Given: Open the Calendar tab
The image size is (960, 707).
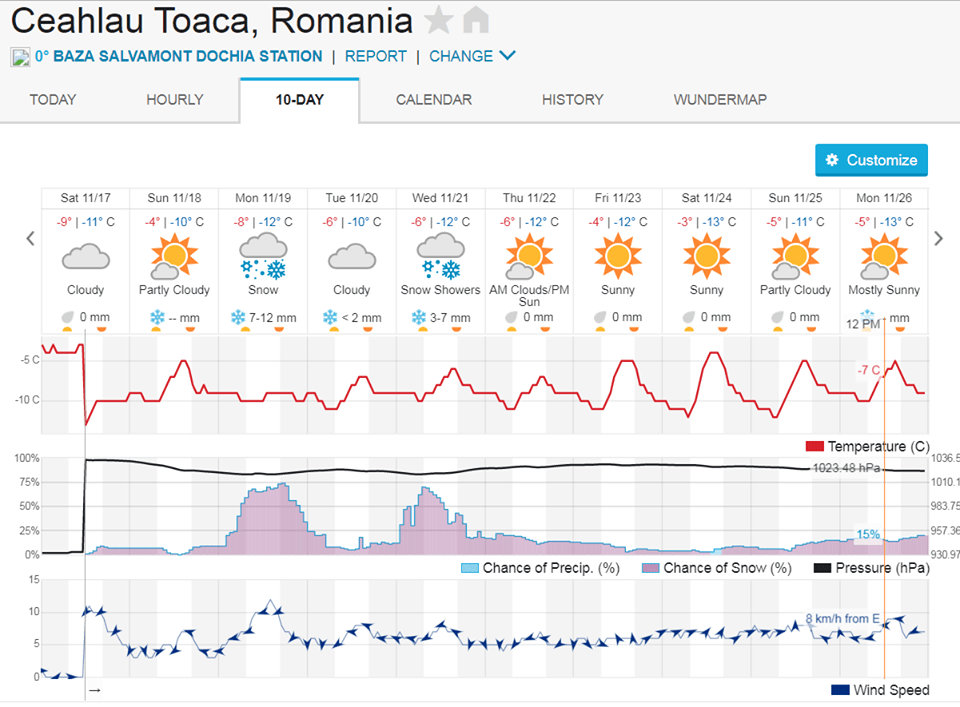Looking at the screenshot, I should click(x=434, y=99).
